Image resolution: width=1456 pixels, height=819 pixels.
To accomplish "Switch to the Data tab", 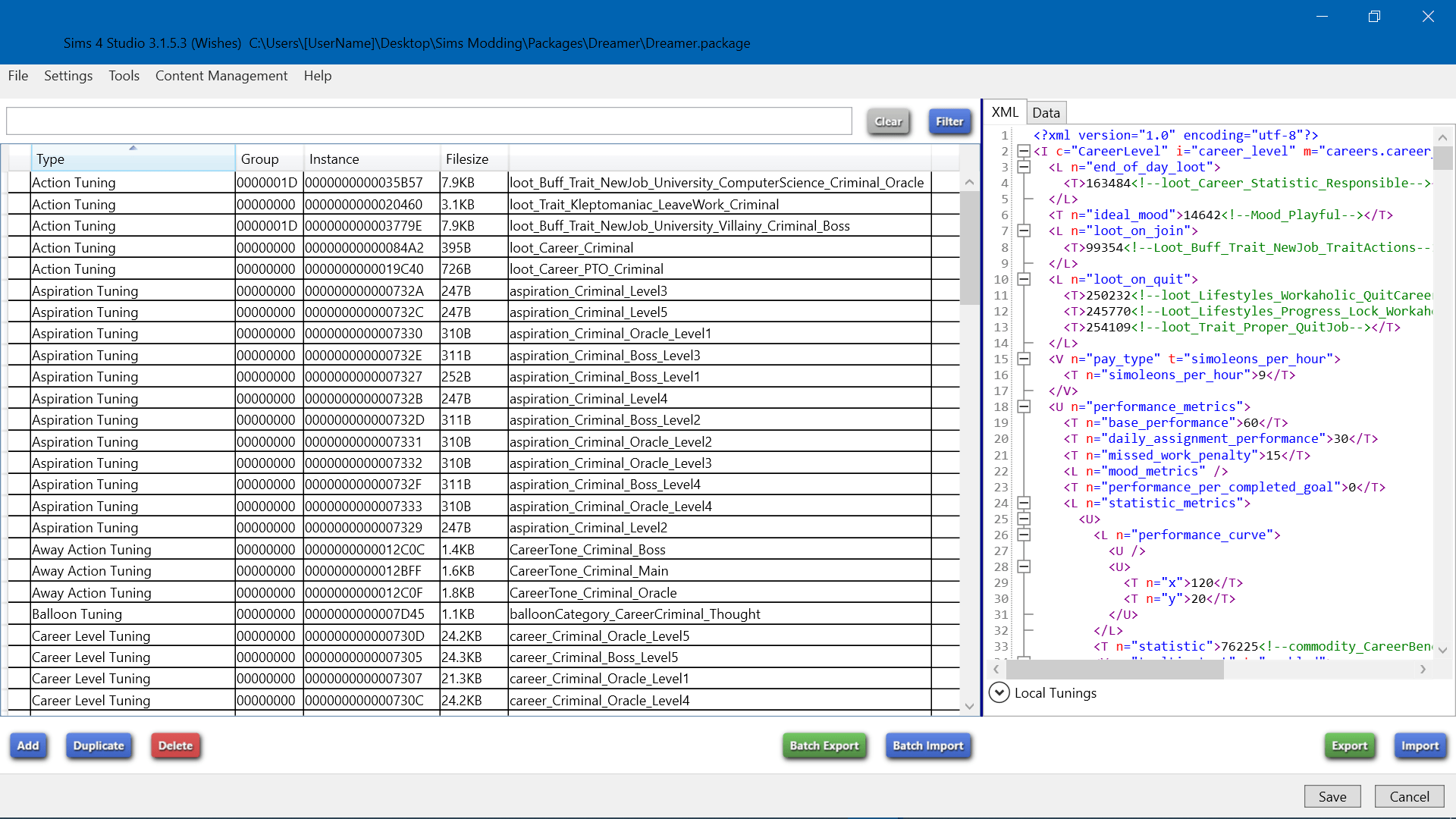I will 1046,113.
